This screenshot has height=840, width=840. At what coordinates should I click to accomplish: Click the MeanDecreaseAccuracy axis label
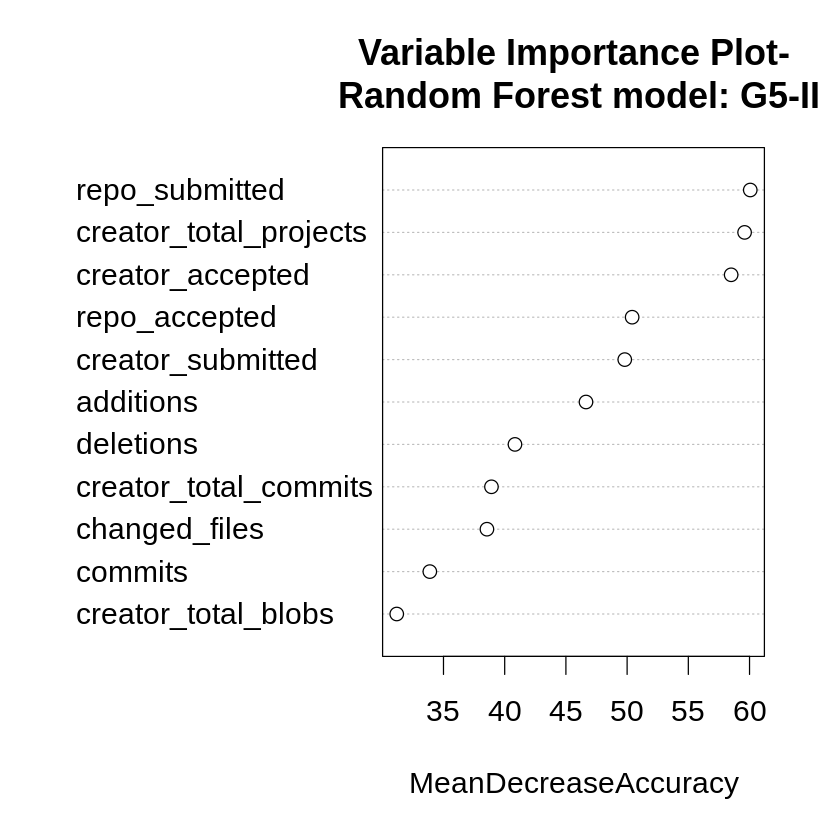click(573, 783)
